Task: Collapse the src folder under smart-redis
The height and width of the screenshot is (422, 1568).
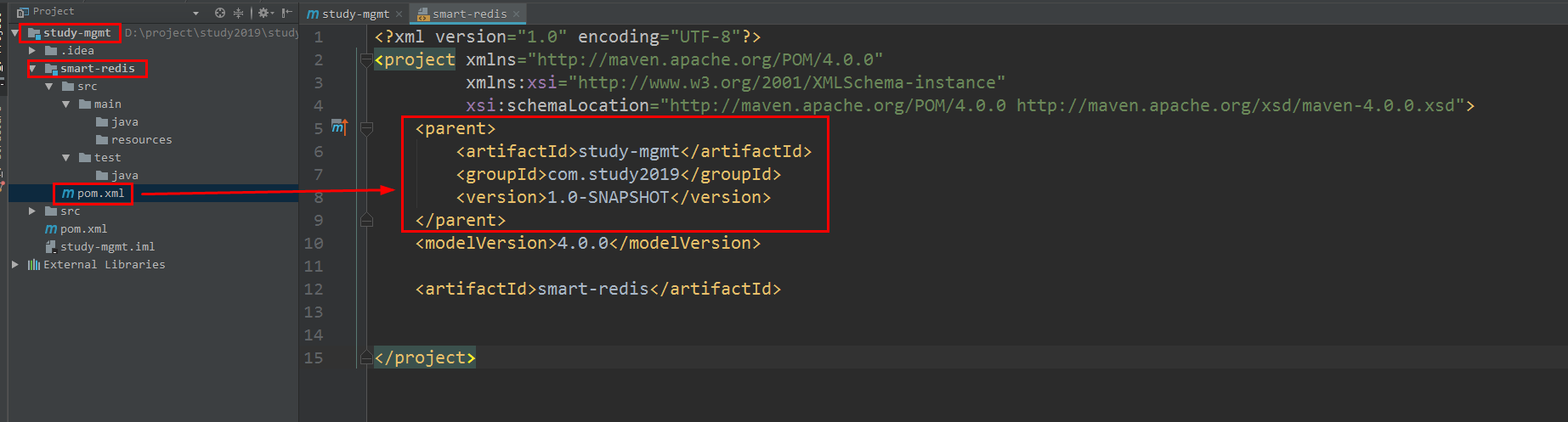Action: pos(49,87)
